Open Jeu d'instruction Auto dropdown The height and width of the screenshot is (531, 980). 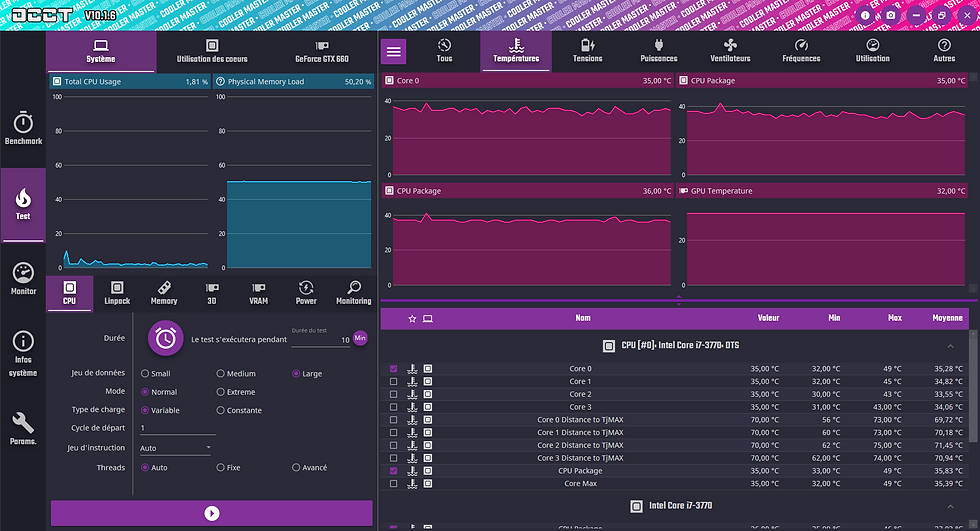coord(176,448)
